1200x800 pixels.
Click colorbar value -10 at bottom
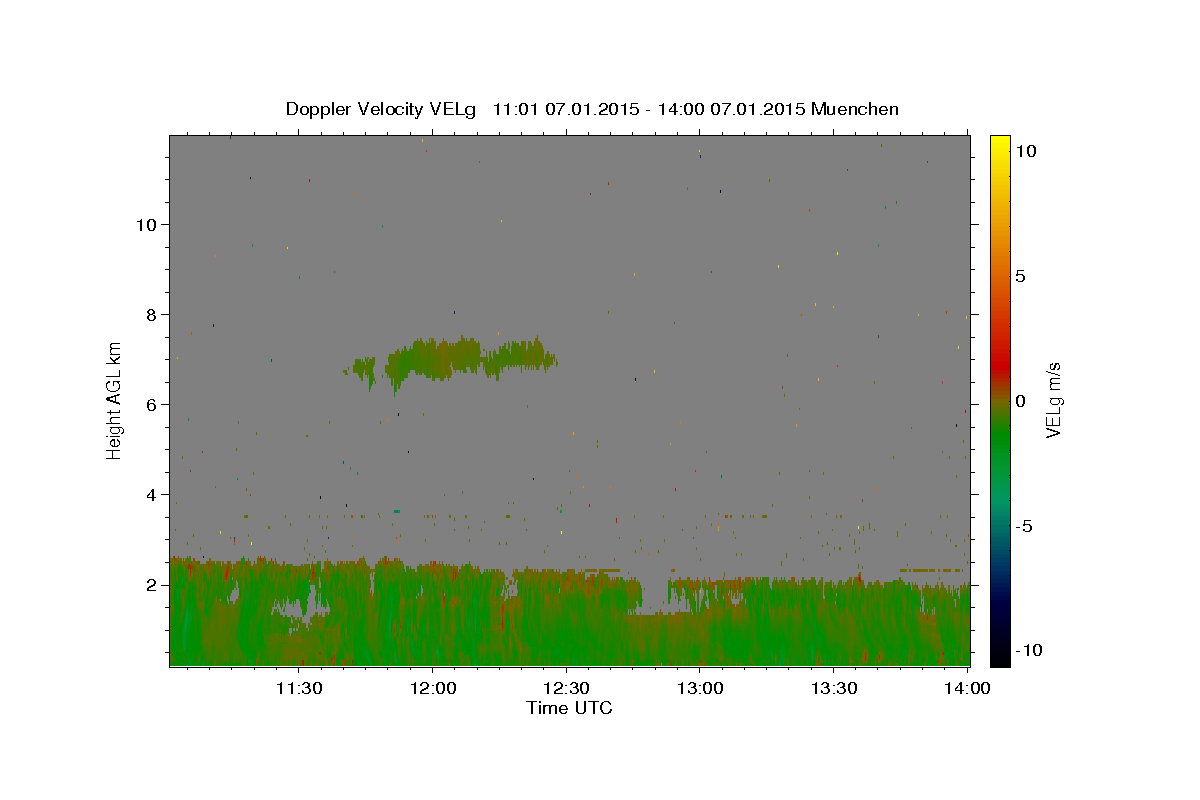1028,650
